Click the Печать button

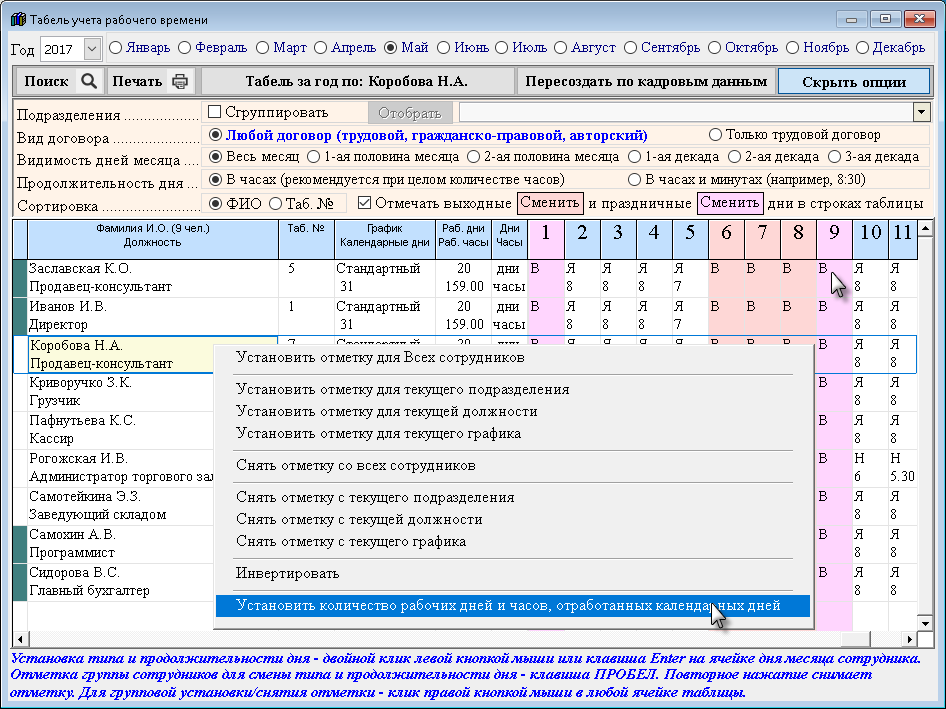point(150,81)
